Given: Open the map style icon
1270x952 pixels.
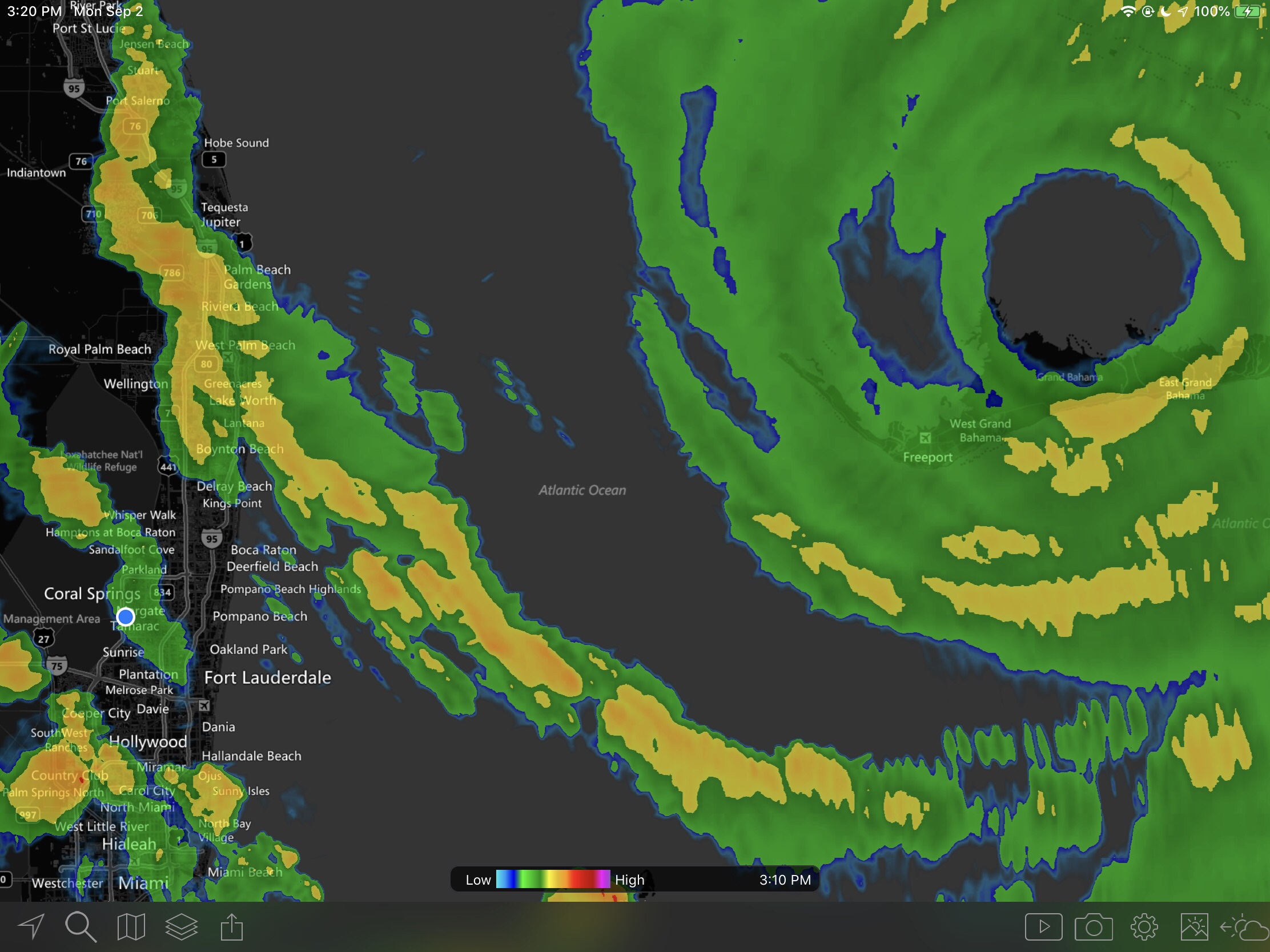Looking at the screenshot, I should click(x=131, y=926).
